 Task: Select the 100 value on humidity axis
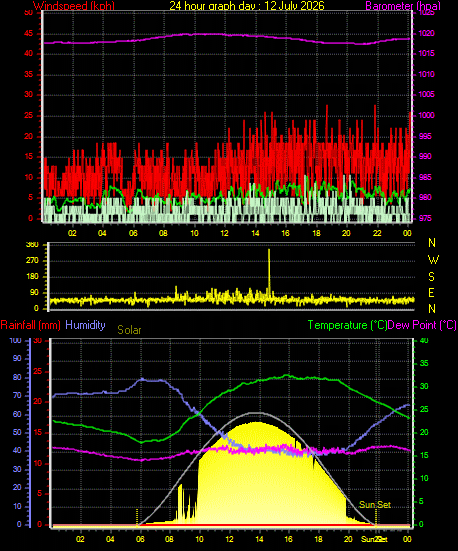click(x=15, y=341)
